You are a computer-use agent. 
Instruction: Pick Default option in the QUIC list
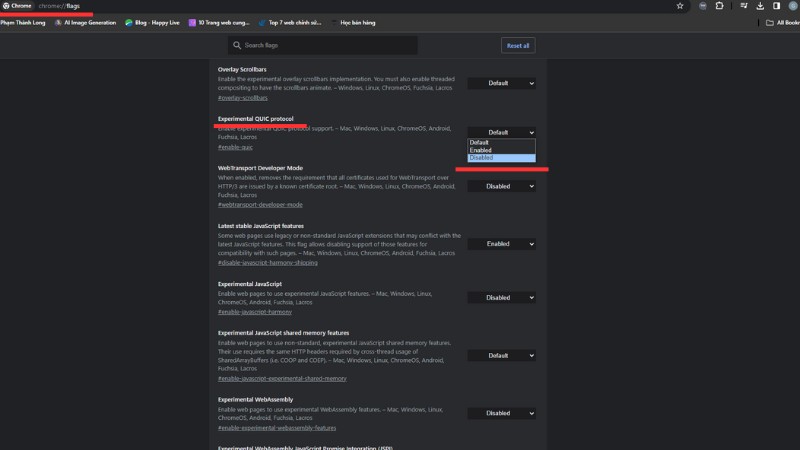pyautogui.click(x=502, y=142)
